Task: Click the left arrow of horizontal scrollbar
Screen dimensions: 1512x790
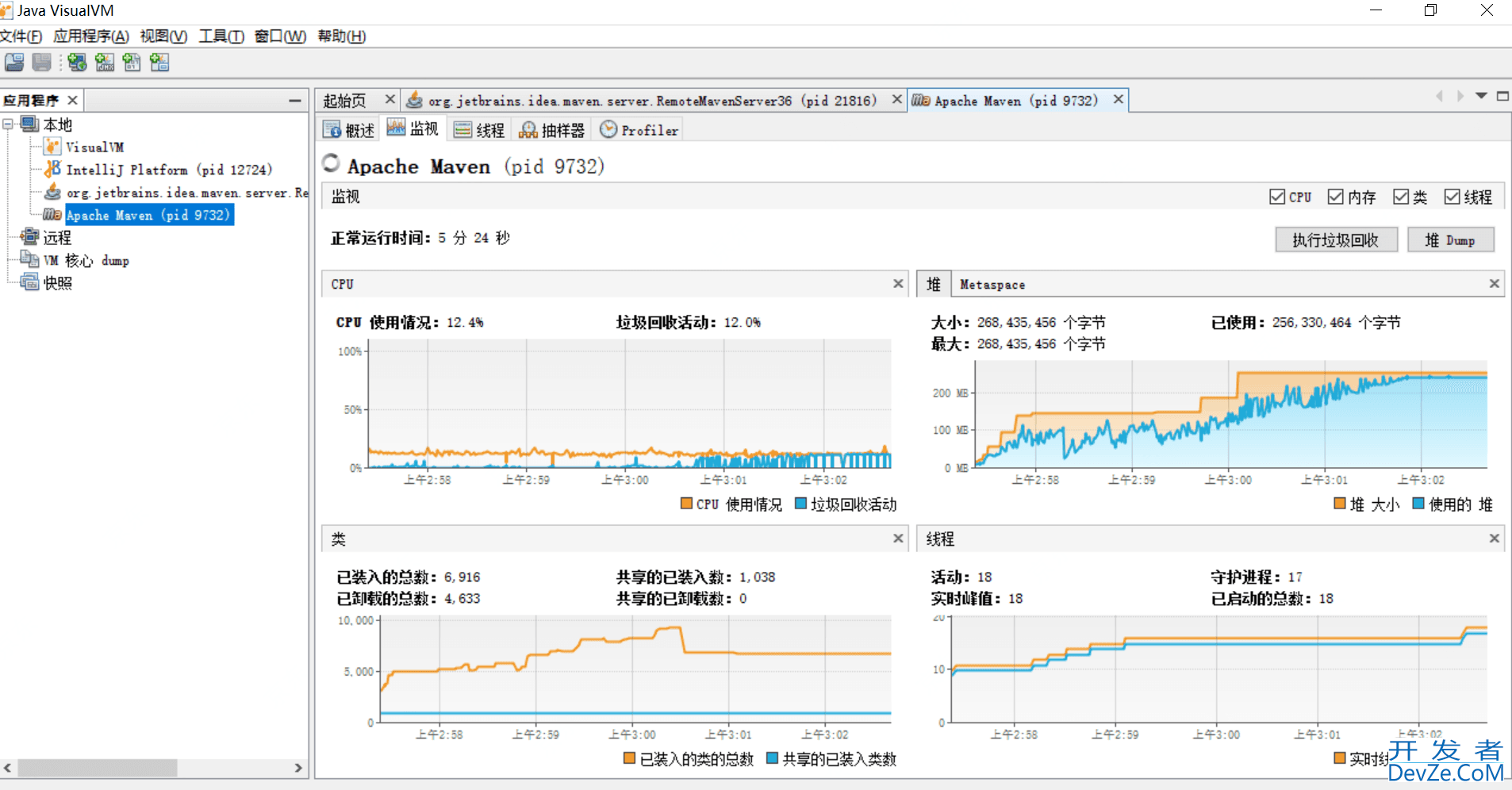Action: 8,768
